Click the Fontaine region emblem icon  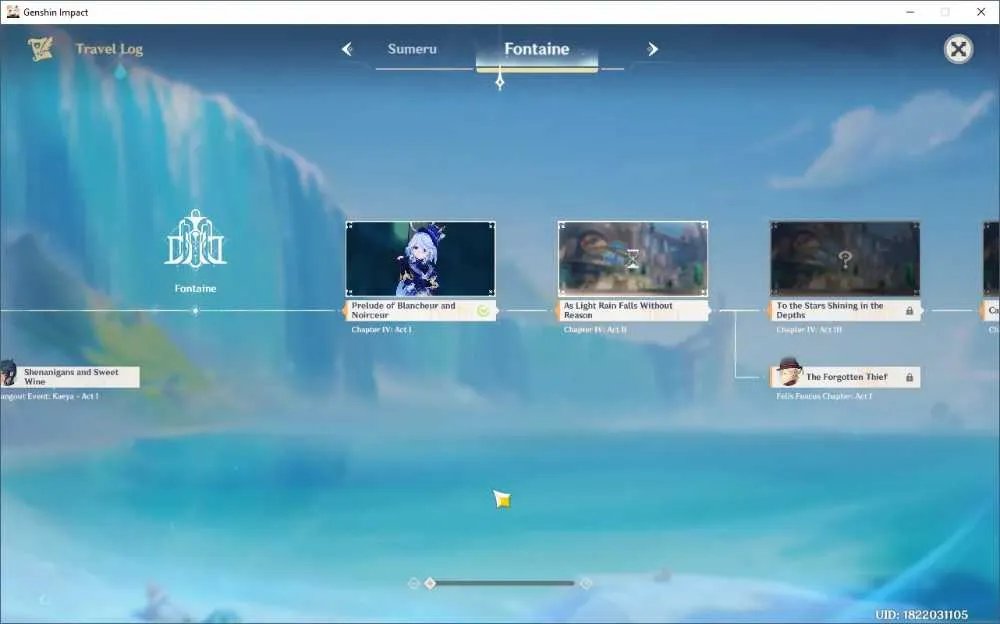195,239
